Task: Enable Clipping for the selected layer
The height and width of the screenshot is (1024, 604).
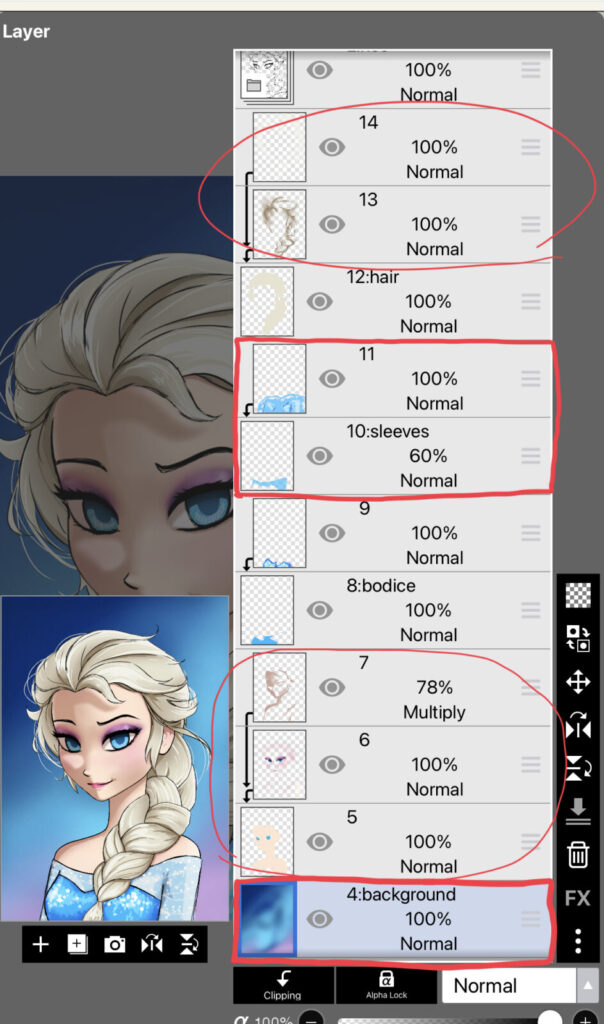Action: 283,985
